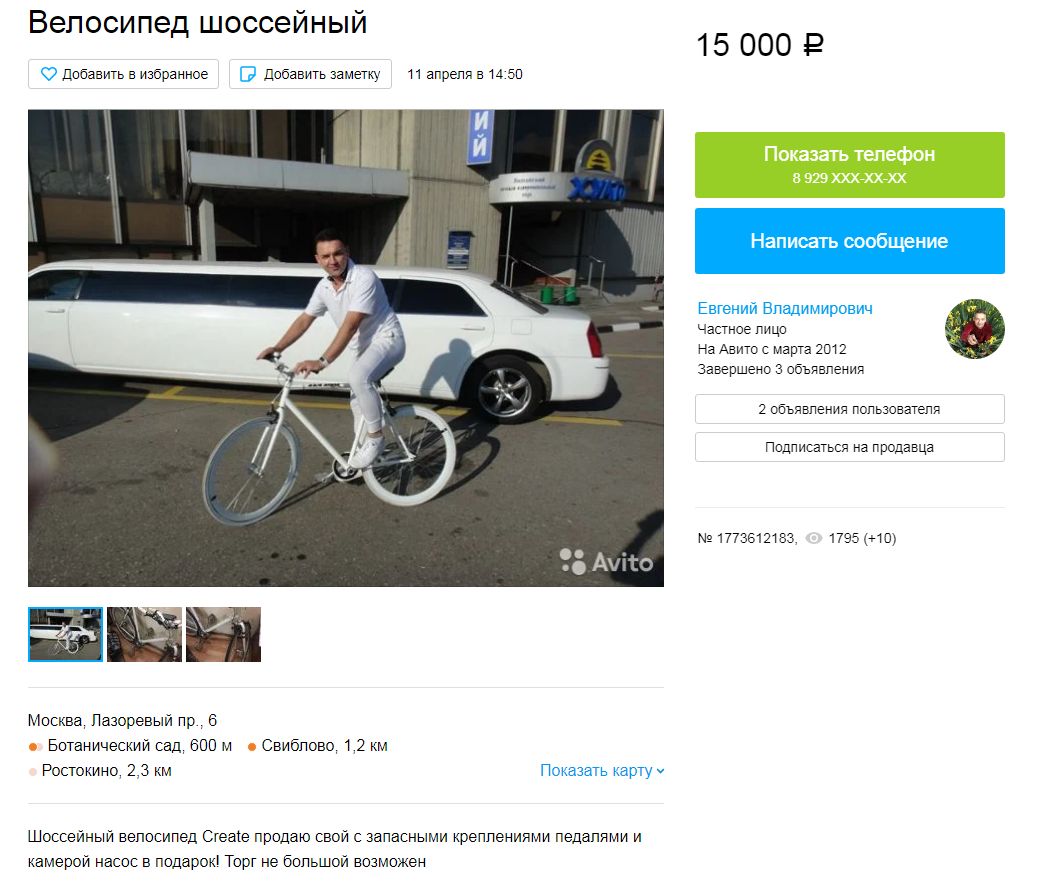Click the chevron next to Показать карту
Viewport: 1047px width, 888px height.
point(660,771)
